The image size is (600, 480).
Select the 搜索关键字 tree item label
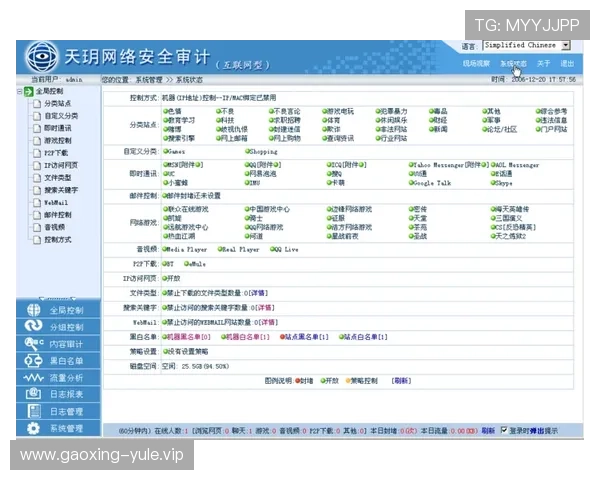(61, 190)
